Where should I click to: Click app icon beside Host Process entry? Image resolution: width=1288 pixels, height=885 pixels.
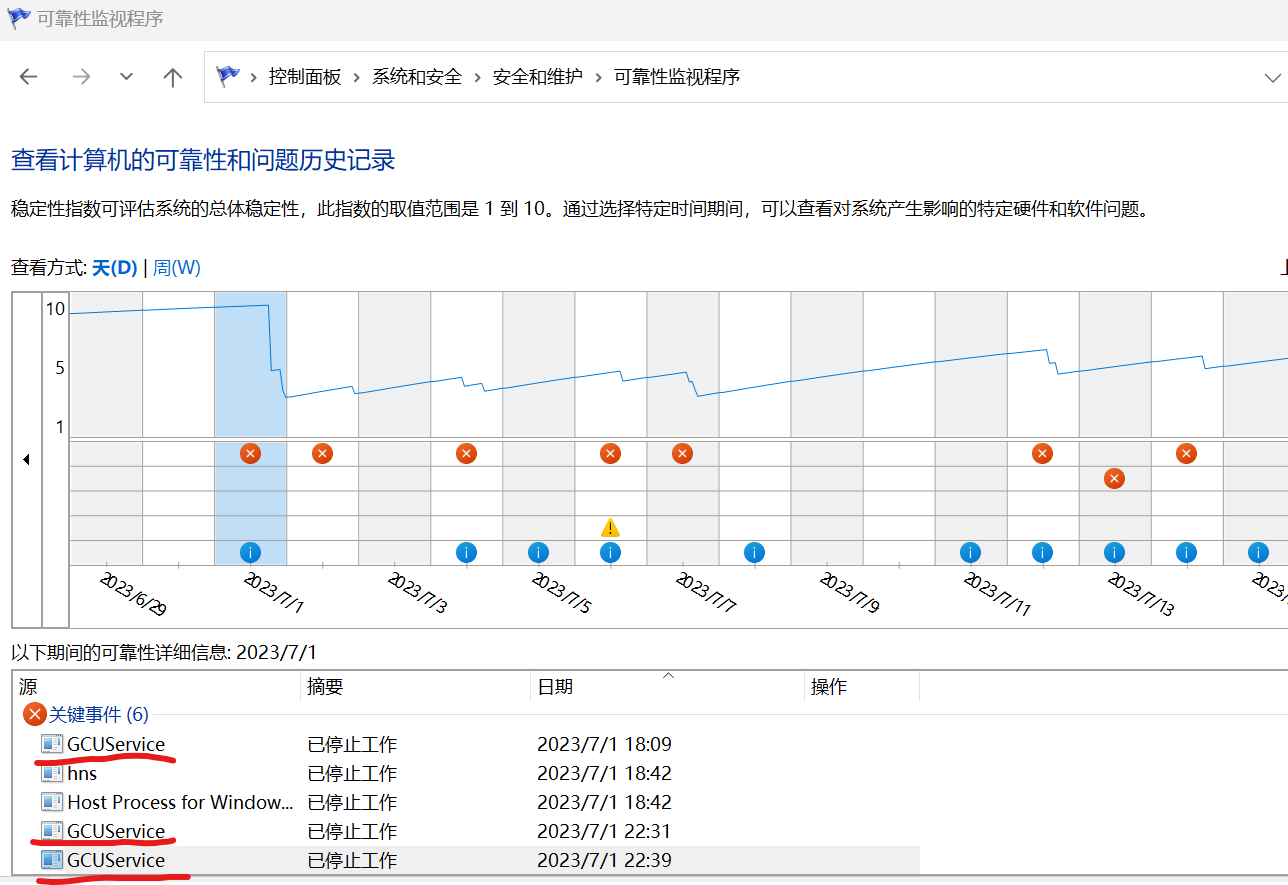point(52,802)
